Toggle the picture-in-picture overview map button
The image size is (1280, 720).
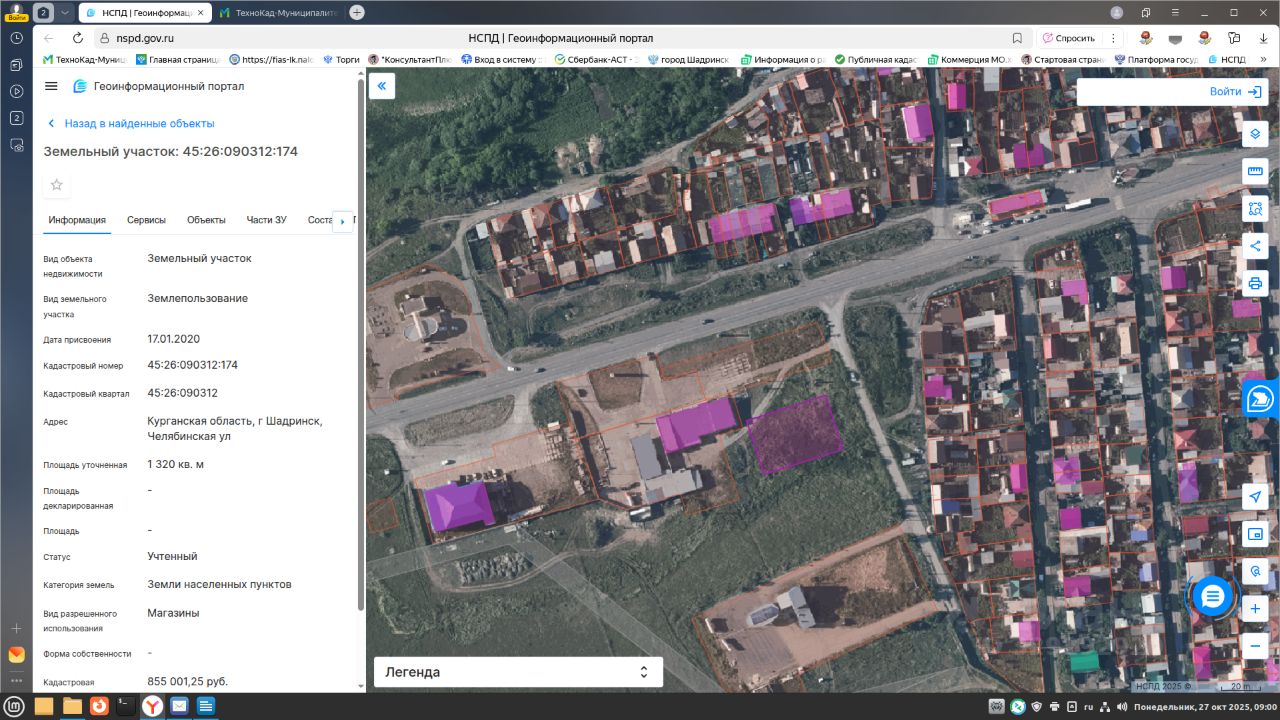[1255, 534]
